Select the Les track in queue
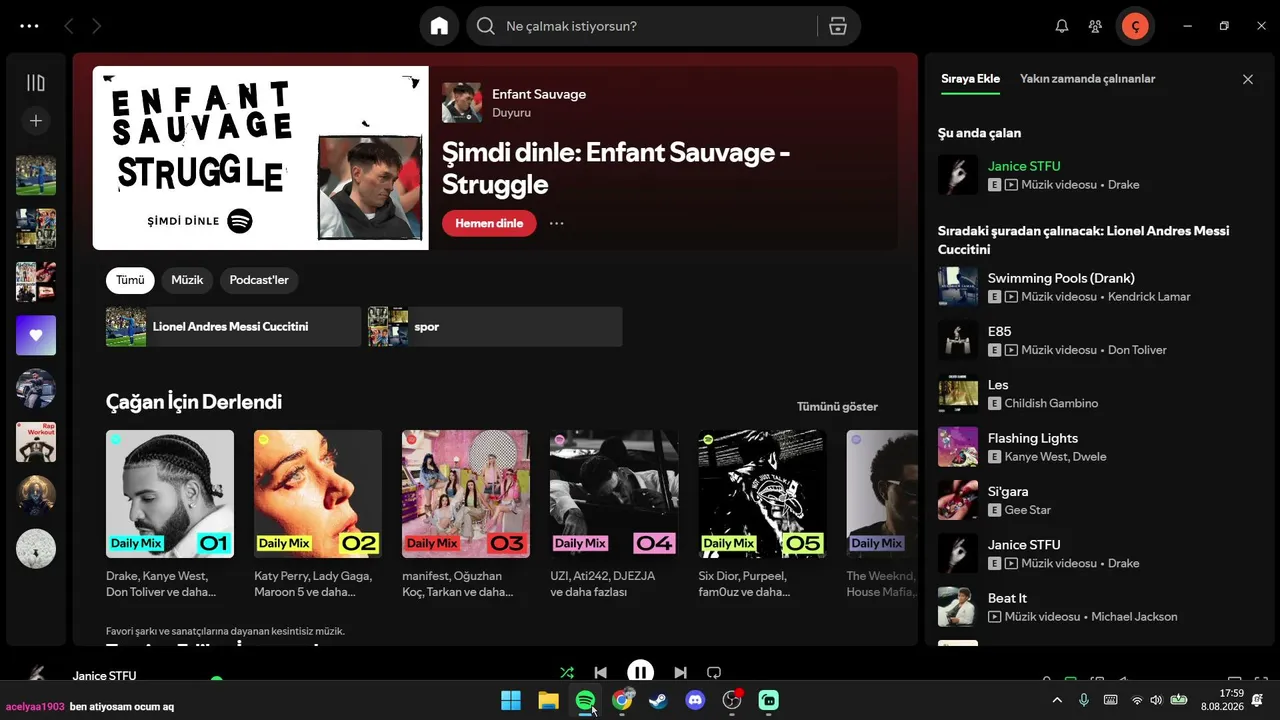Viewport: 1280px width, 720px height. [998, 385]
